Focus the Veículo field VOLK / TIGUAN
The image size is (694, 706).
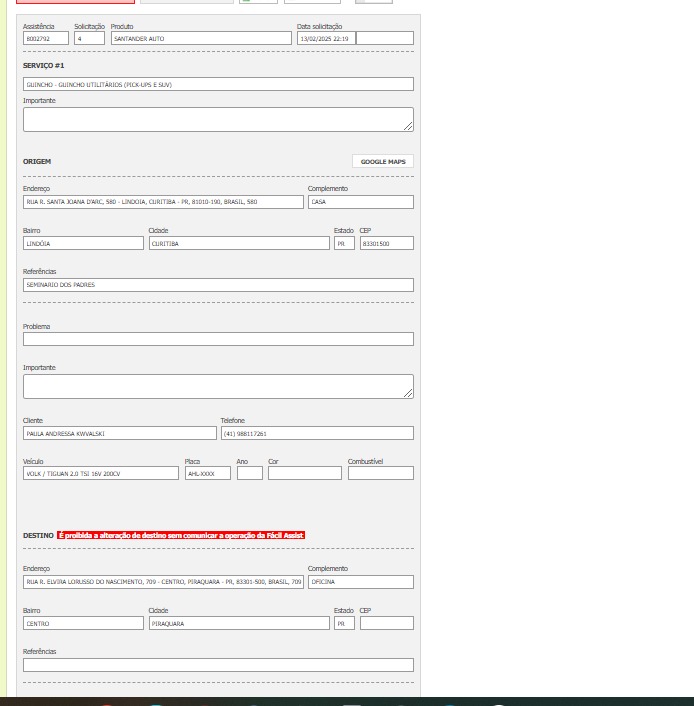click(x=101, y=473)
